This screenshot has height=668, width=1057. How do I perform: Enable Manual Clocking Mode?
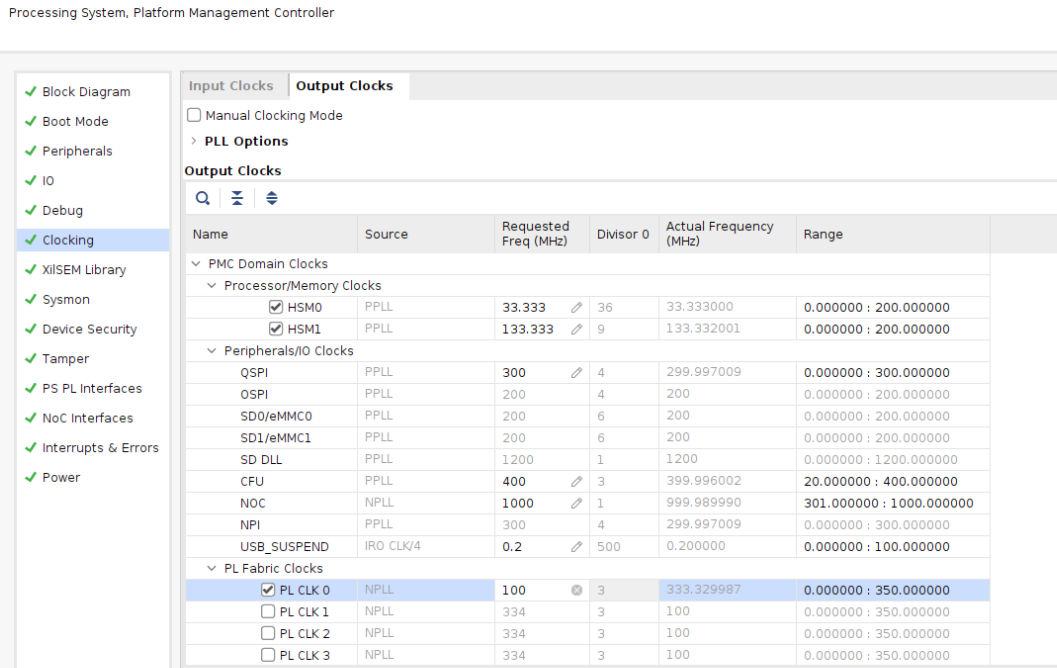pyautogui.click(x=192, y=115)
